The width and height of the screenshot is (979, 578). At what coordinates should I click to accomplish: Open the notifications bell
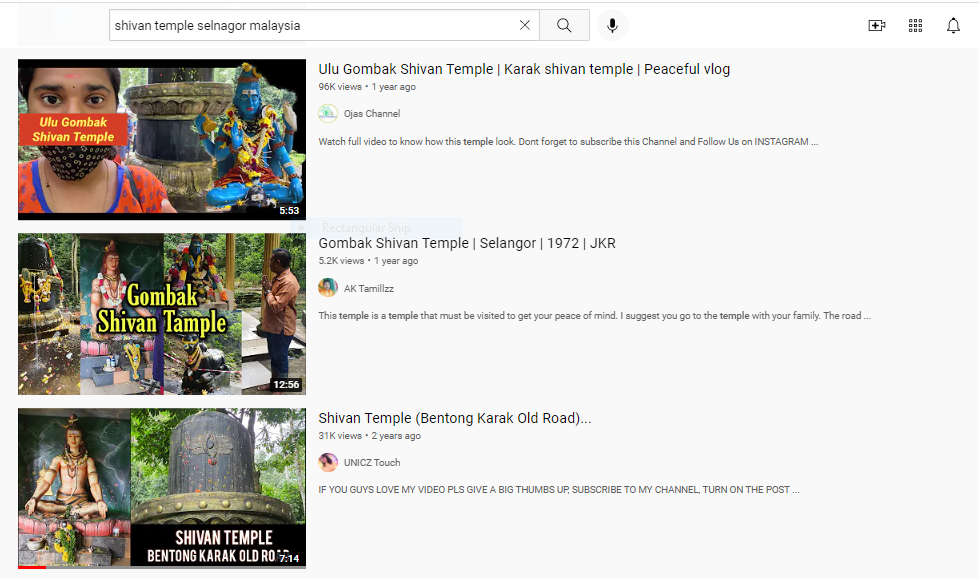(x=953, y=26)
